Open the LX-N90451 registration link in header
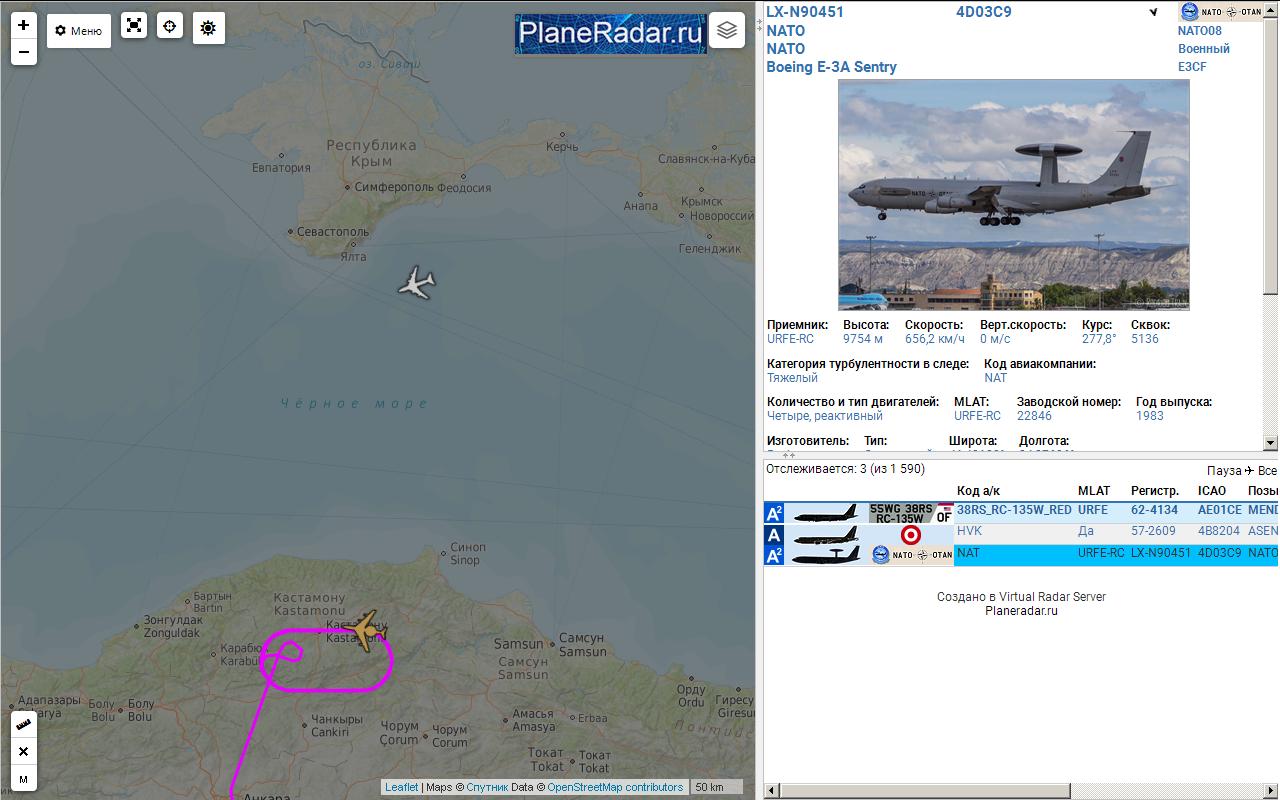This screenshot has width=1280, height=800. tap(805, 12)
